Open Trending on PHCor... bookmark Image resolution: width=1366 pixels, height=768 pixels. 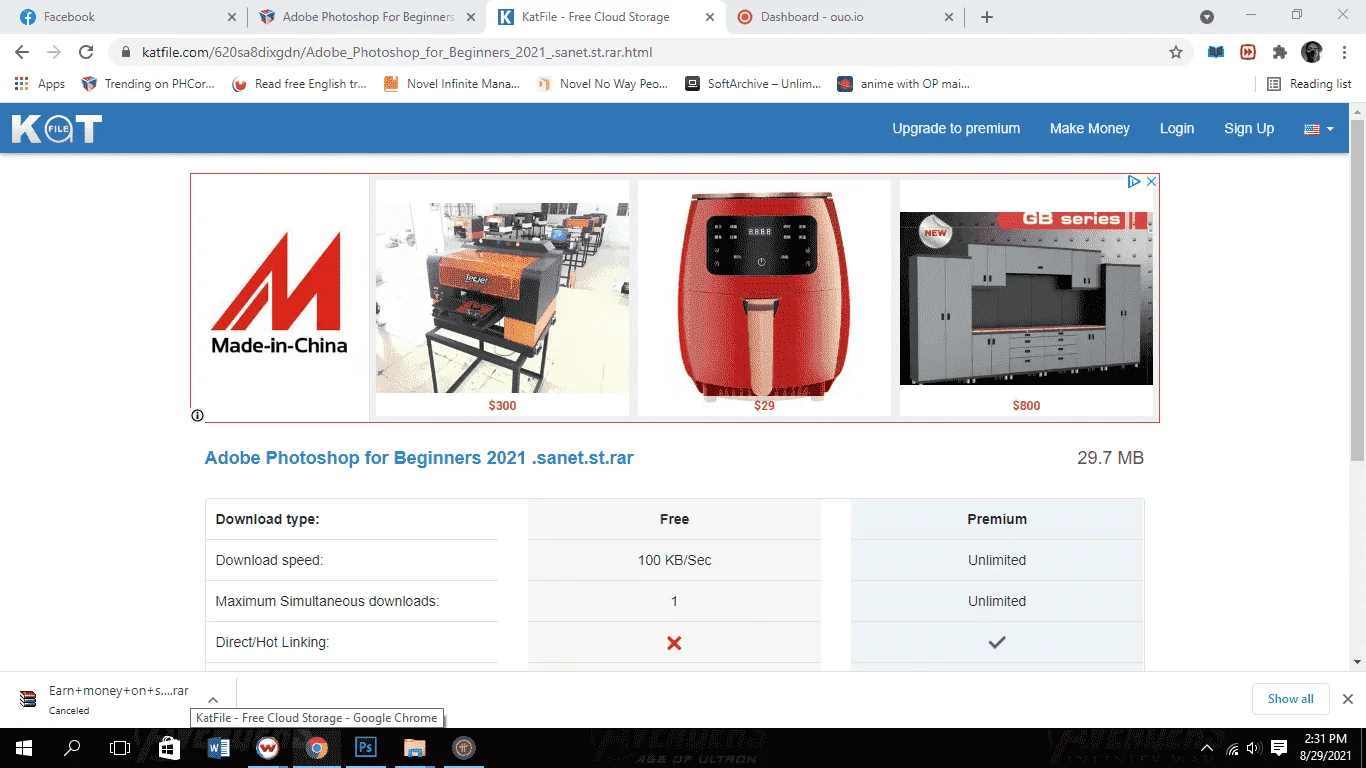pyautogui.click(x=148, y=84)
